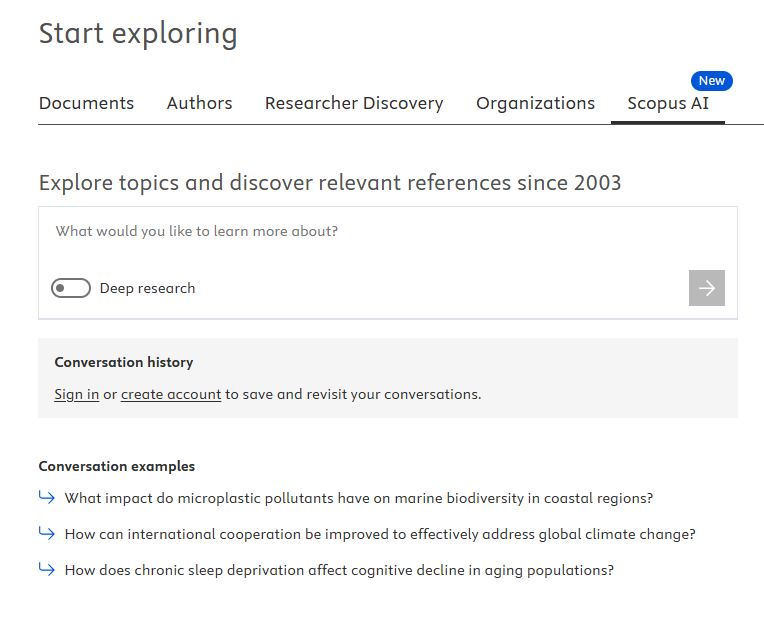The image size is (764, 624).
Task: Click the Conversation history heading
Action: click(x=124, y=362)
